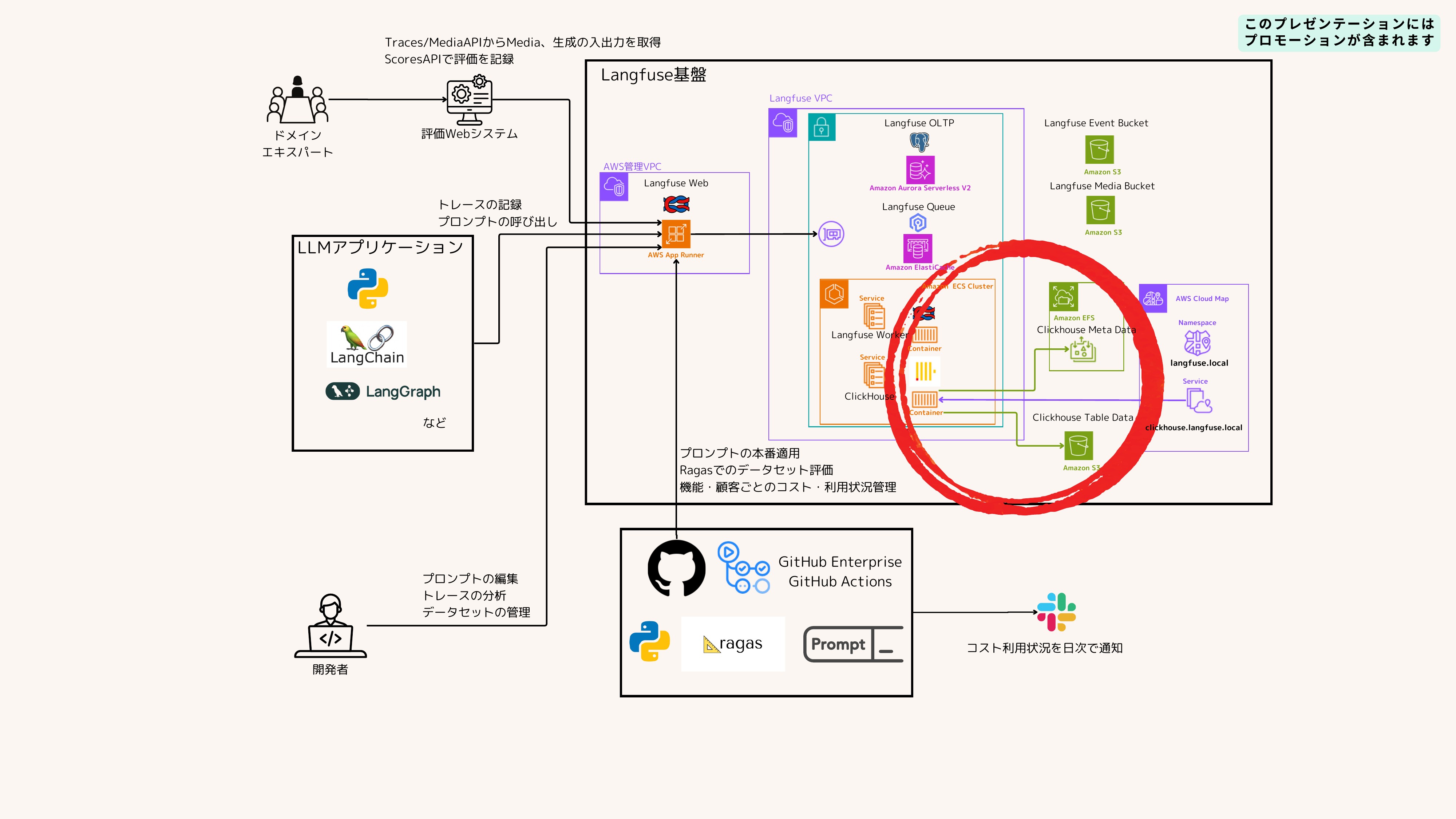Click the Python logo beside ragas
1456x819 pixels.
point(649,641)
